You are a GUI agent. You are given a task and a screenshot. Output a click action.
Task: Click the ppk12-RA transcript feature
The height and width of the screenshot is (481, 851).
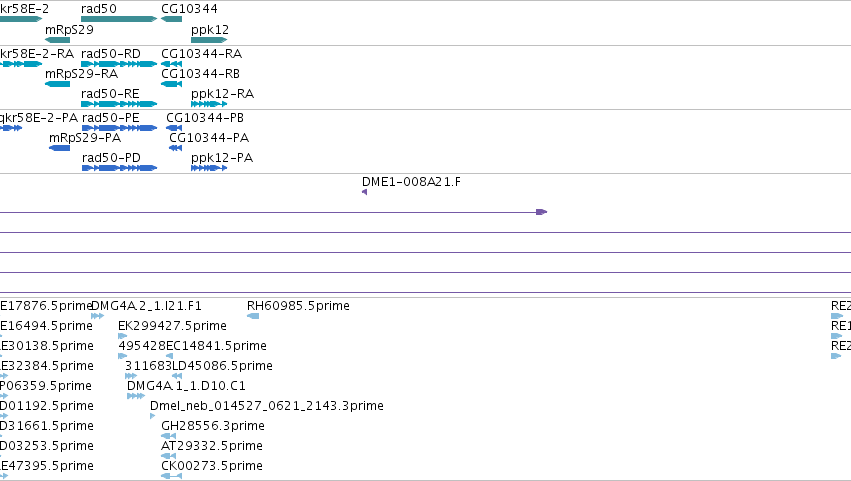[x=209, y=104]
